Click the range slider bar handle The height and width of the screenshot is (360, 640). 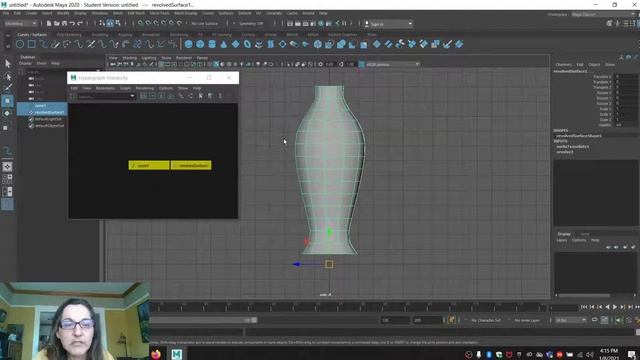tap(254, 320)
